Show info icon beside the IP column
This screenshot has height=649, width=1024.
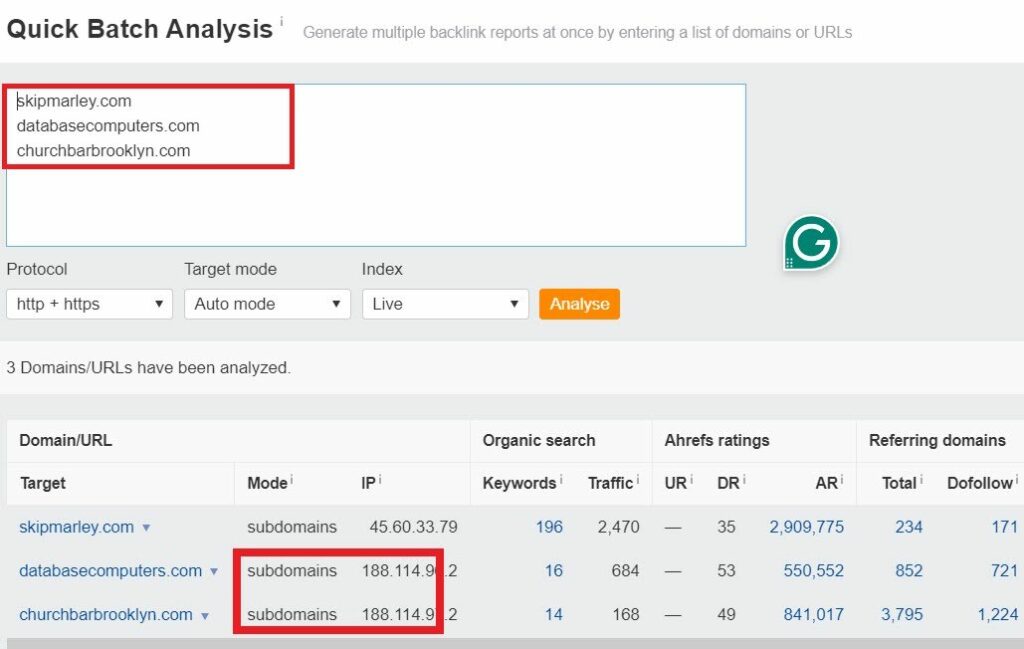point(379,480)
